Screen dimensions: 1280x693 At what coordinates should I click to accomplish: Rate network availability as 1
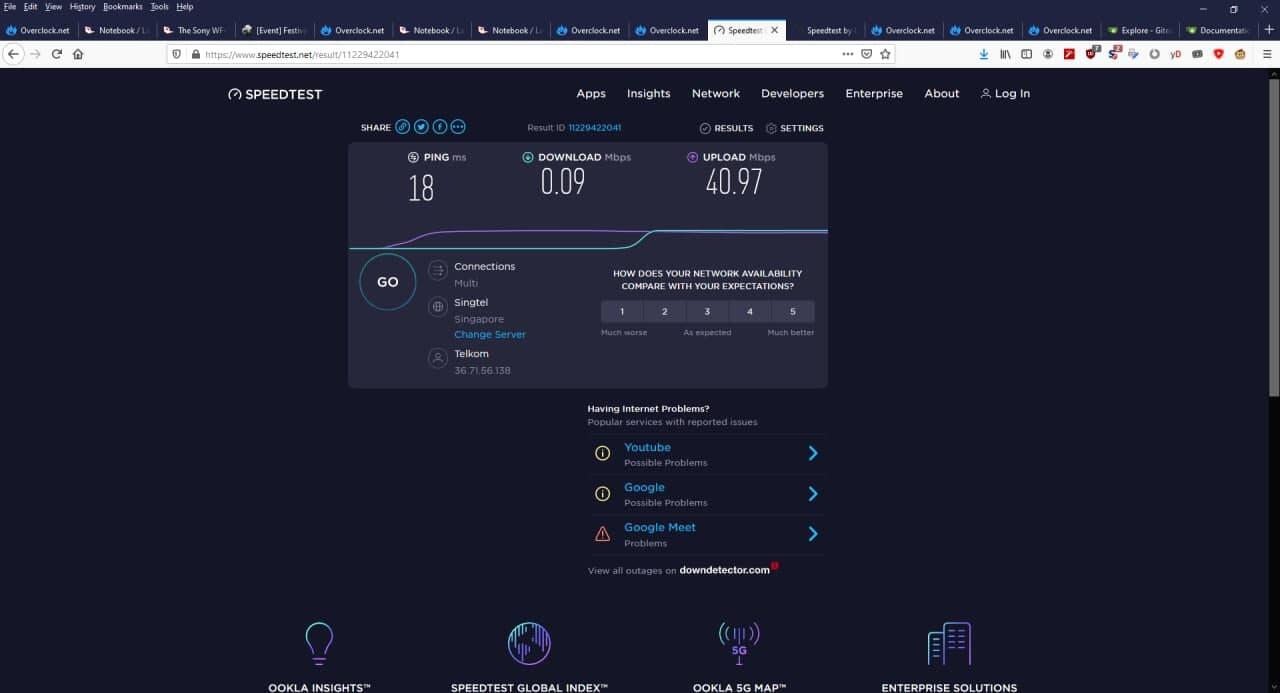622,311
